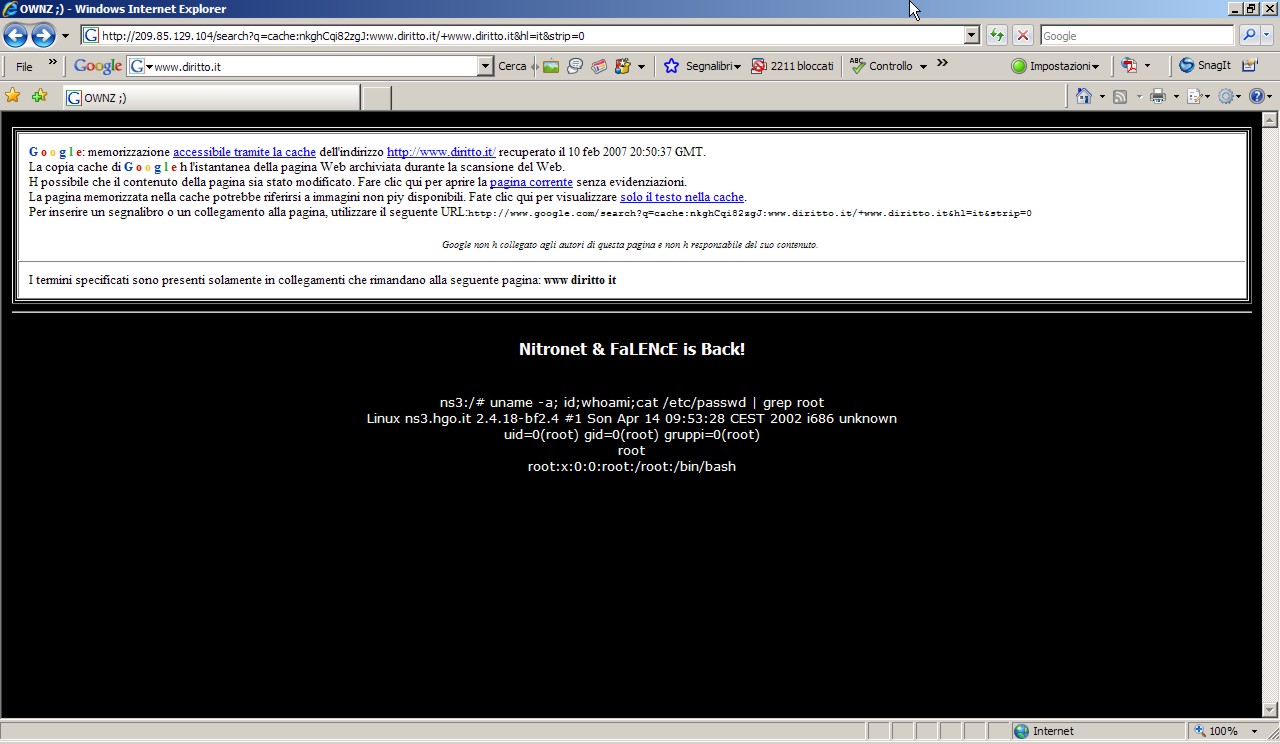Click the speech bubble groups icon on toolbar
The height and width of the screenshot is (744, 1280).
[x=575, y=66]
